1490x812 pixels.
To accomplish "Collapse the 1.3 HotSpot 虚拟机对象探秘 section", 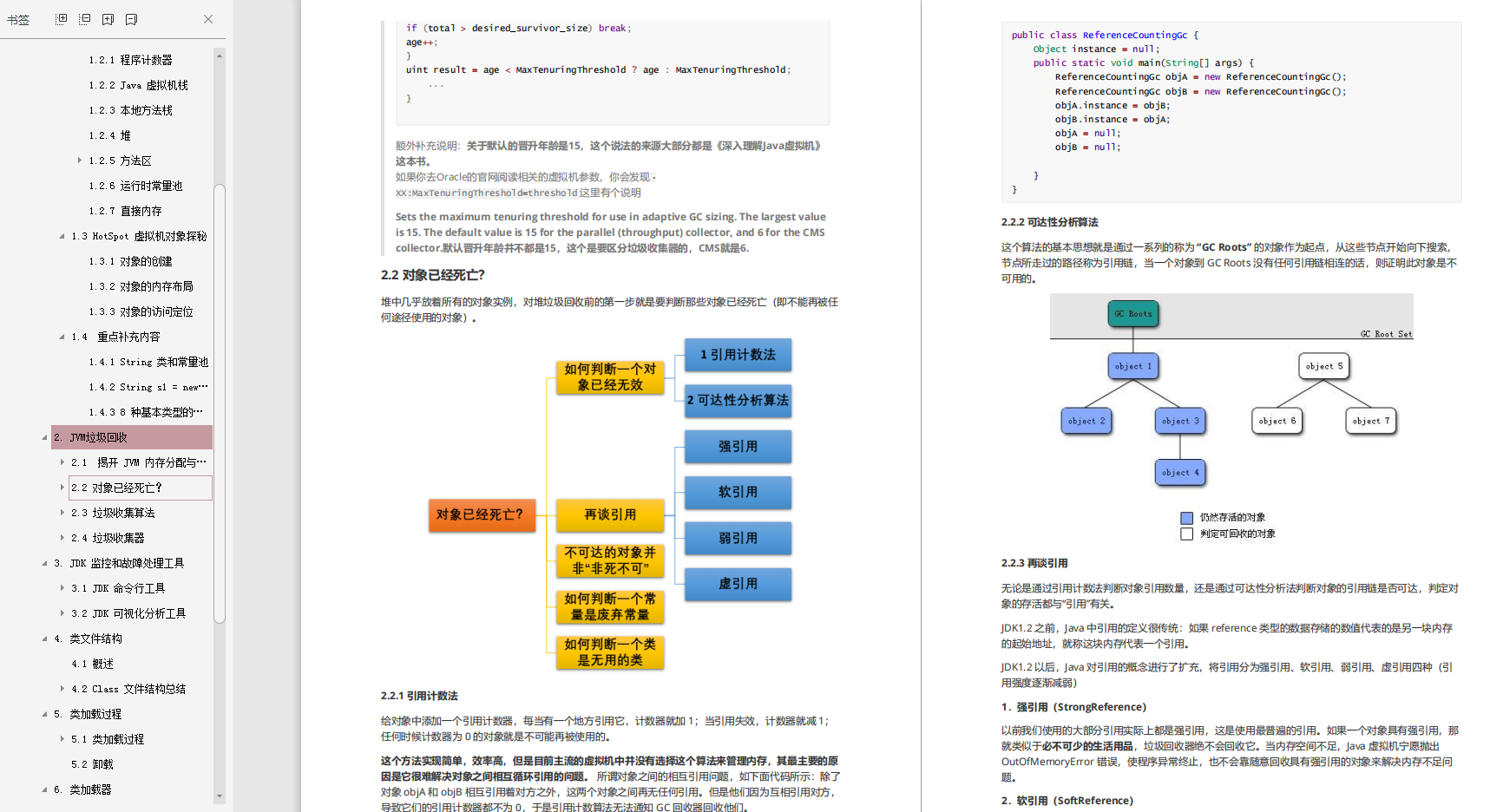I will click(61, 236).
